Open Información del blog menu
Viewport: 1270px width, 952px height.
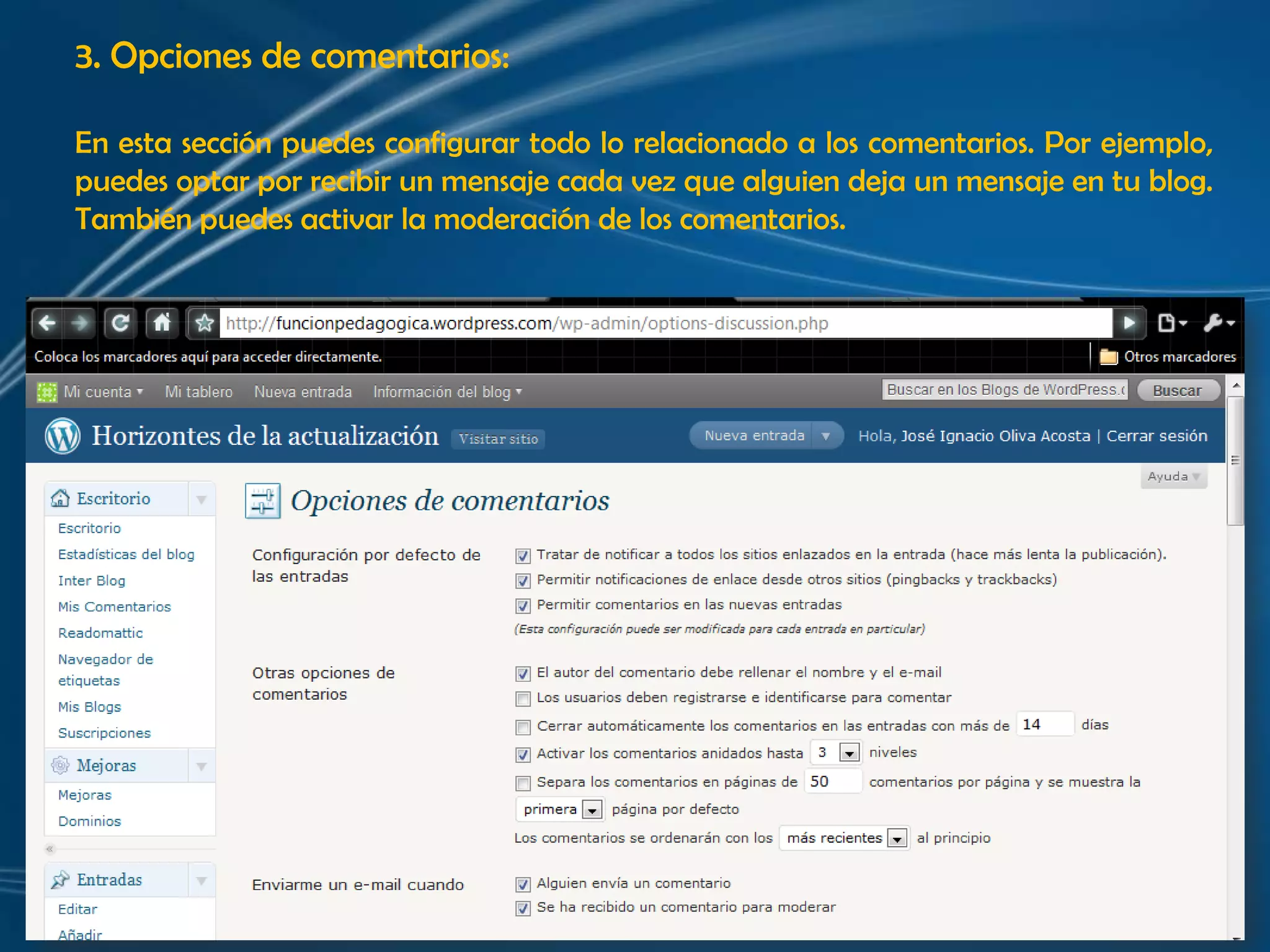pos(447,392)
